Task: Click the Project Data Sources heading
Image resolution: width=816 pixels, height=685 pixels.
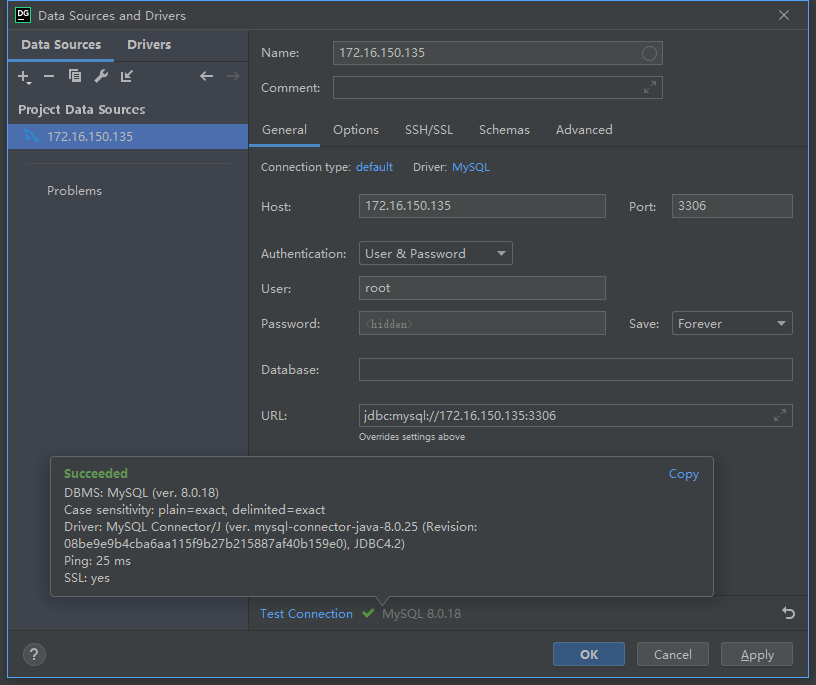Action: tap(82, 110)
